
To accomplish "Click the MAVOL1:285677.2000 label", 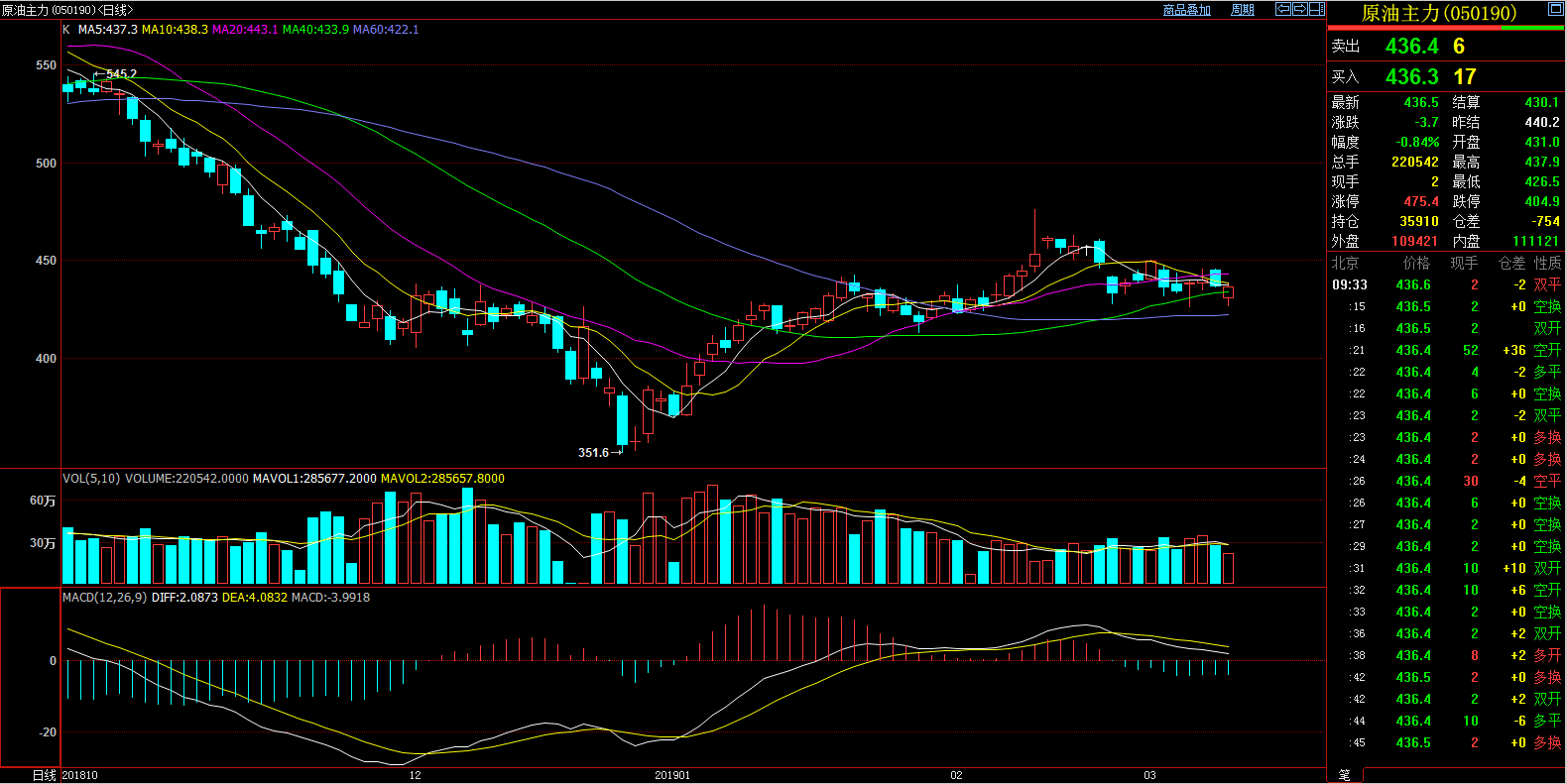I will click(314, 479).
